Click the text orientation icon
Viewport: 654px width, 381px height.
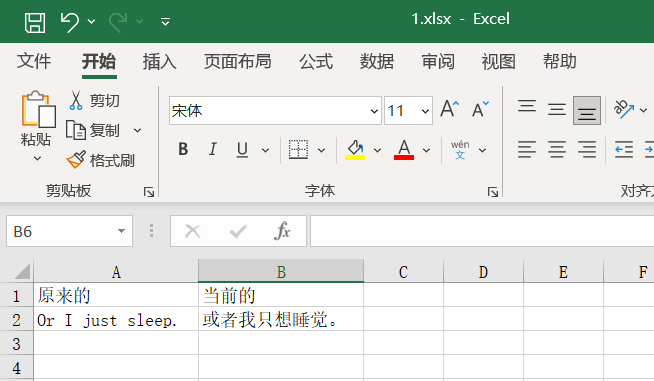(624, 109)
